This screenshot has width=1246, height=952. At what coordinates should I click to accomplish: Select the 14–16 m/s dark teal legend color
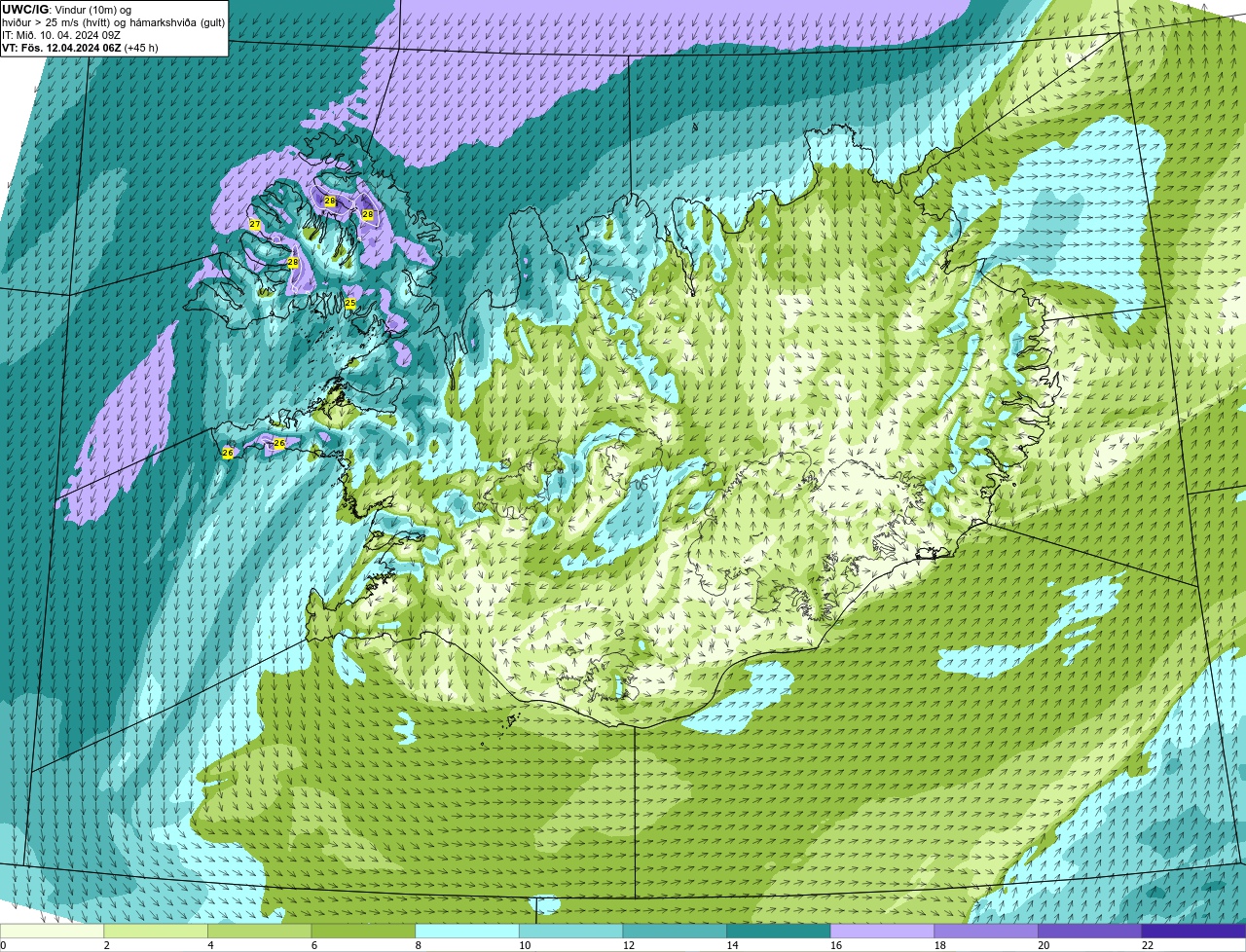point(779,931)
